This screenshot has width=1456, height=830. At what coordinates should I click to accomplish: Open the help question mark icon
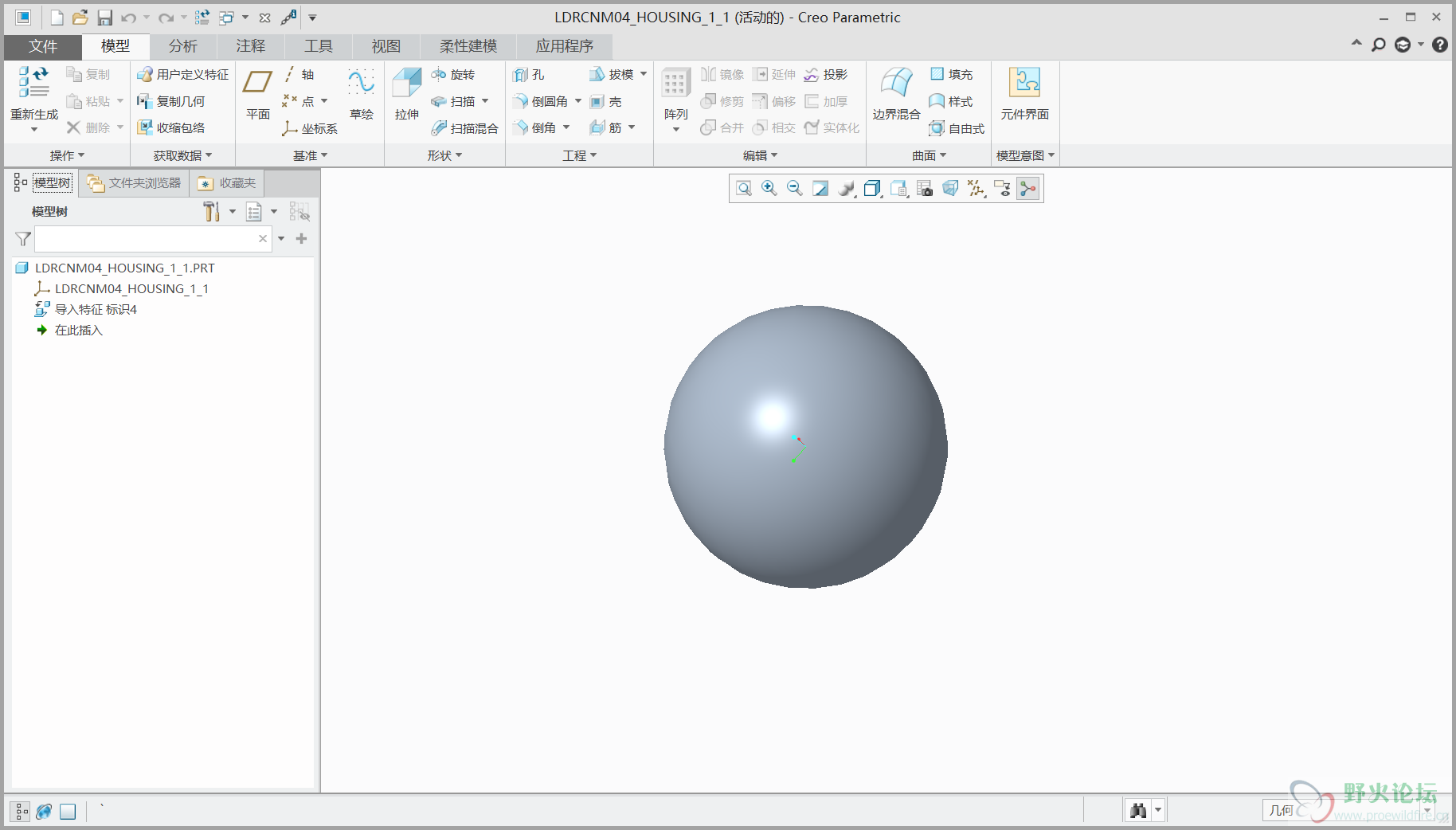pyautogui.click(x=1440, y=45)
